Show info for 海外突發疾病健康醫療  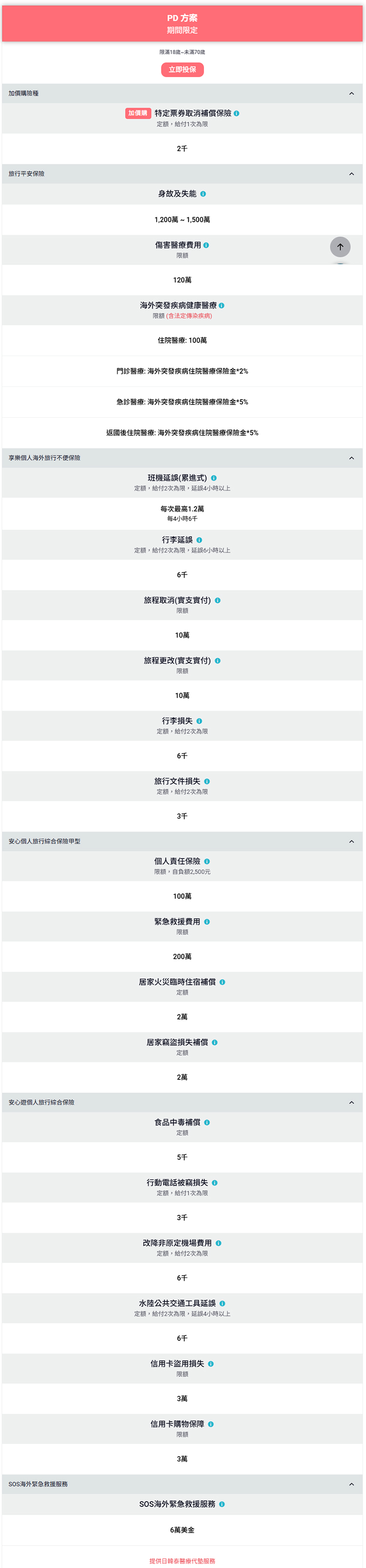click(222, 306)
